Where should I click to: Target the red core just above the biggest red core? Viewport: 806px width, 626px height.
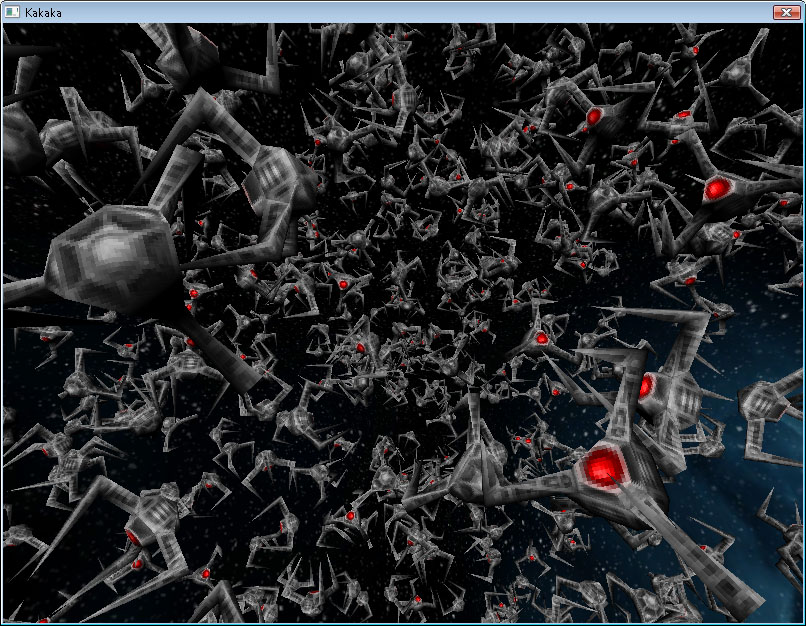tap(646, 386)
